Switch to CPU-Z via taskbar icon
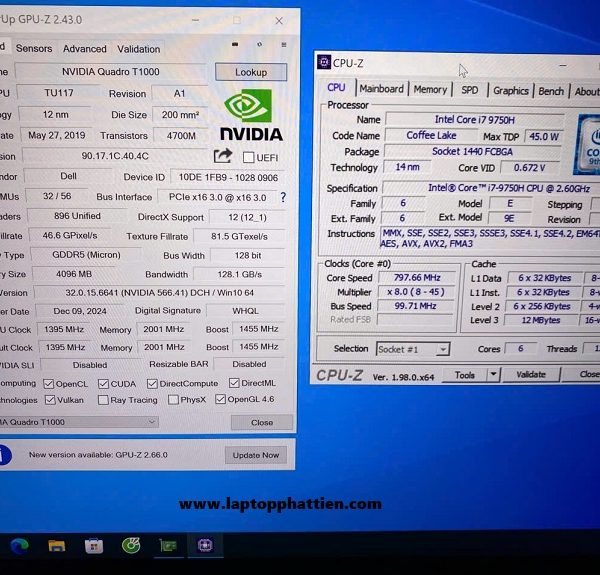Screen dimensions: 600x575 pyautogui.click(x=205, y=545)
